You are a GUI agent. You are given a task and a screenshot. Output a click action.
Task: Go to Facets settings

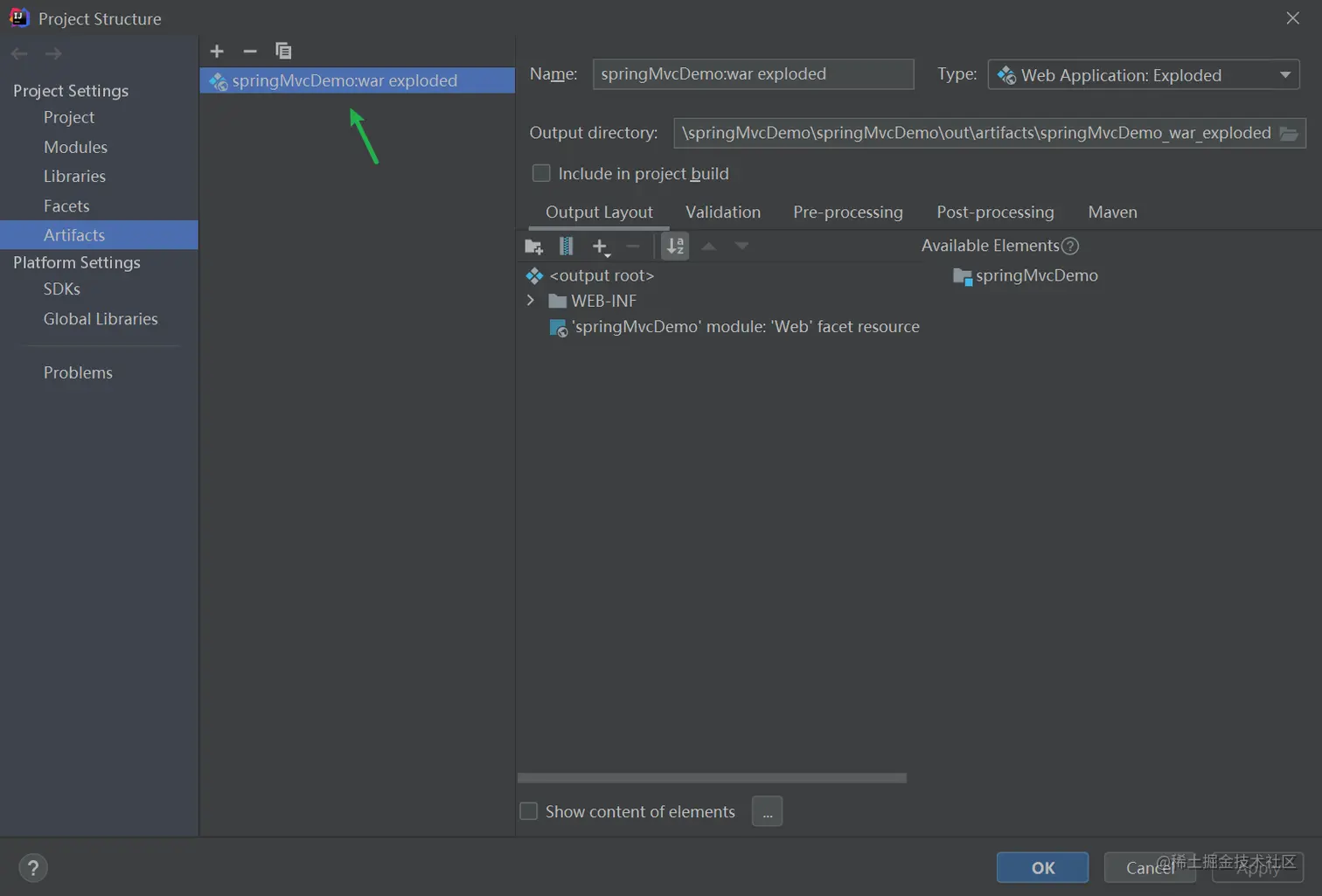tap(66, 205)
